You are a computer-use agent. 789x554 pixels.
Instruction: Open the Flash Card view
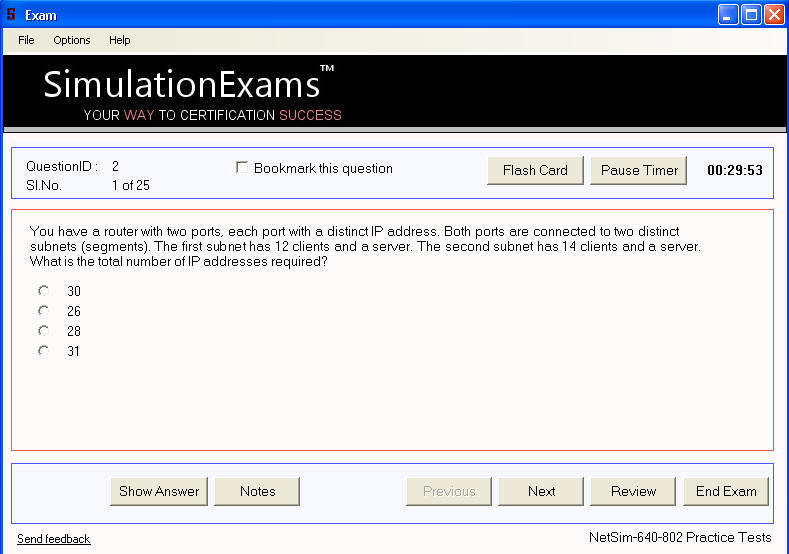535,170
